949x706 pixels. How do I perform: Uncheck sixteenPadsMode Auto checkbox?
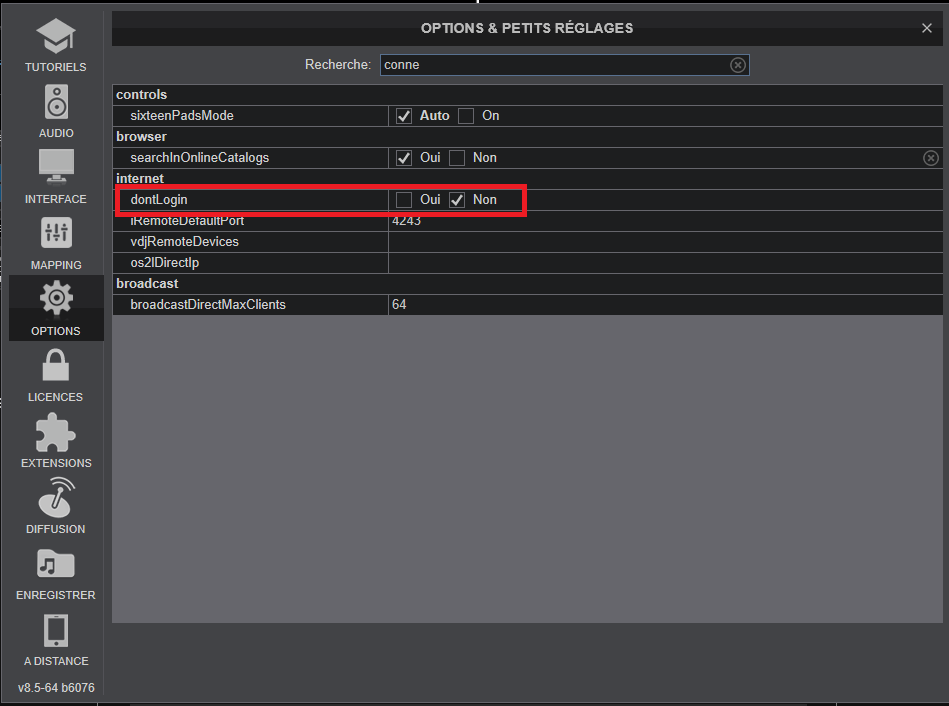tap(404, 116)
